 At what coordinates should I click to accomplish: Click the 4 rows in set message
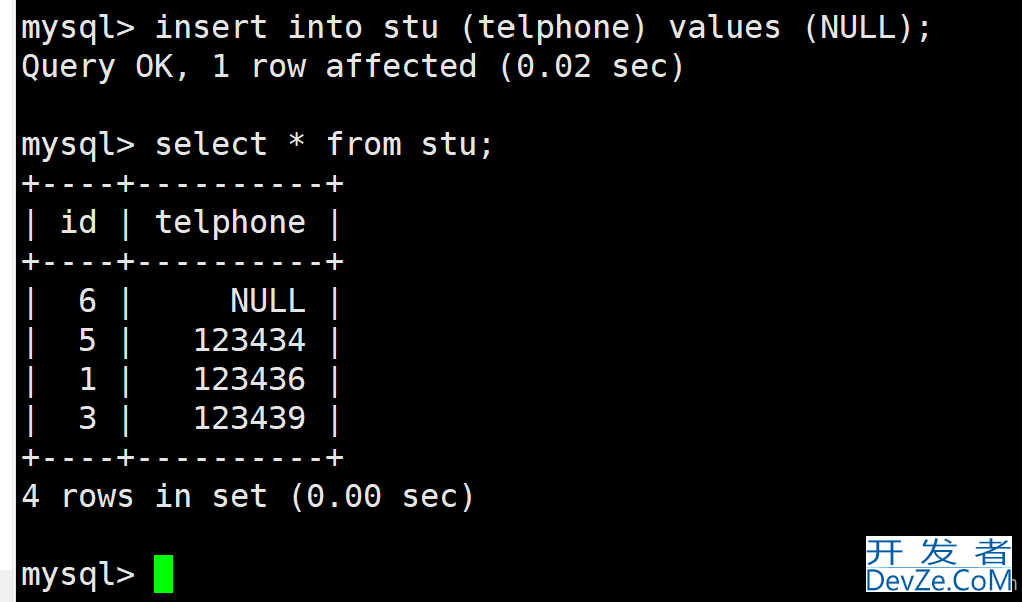(248, 497)
